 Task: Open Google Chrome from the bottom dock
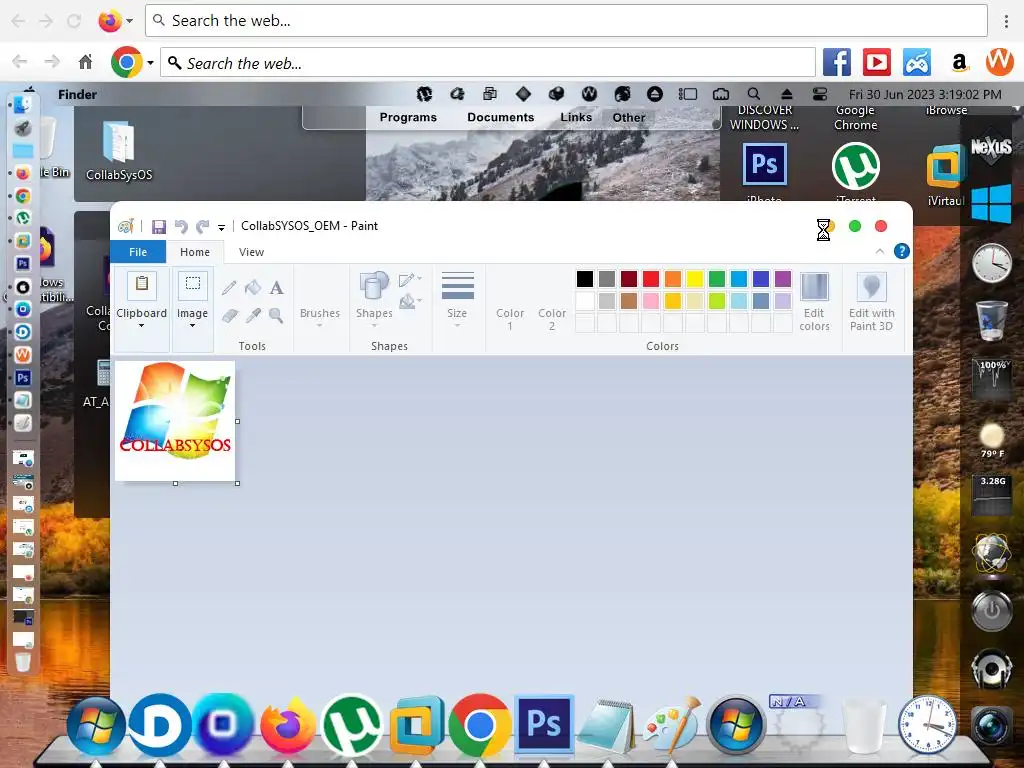480,725
